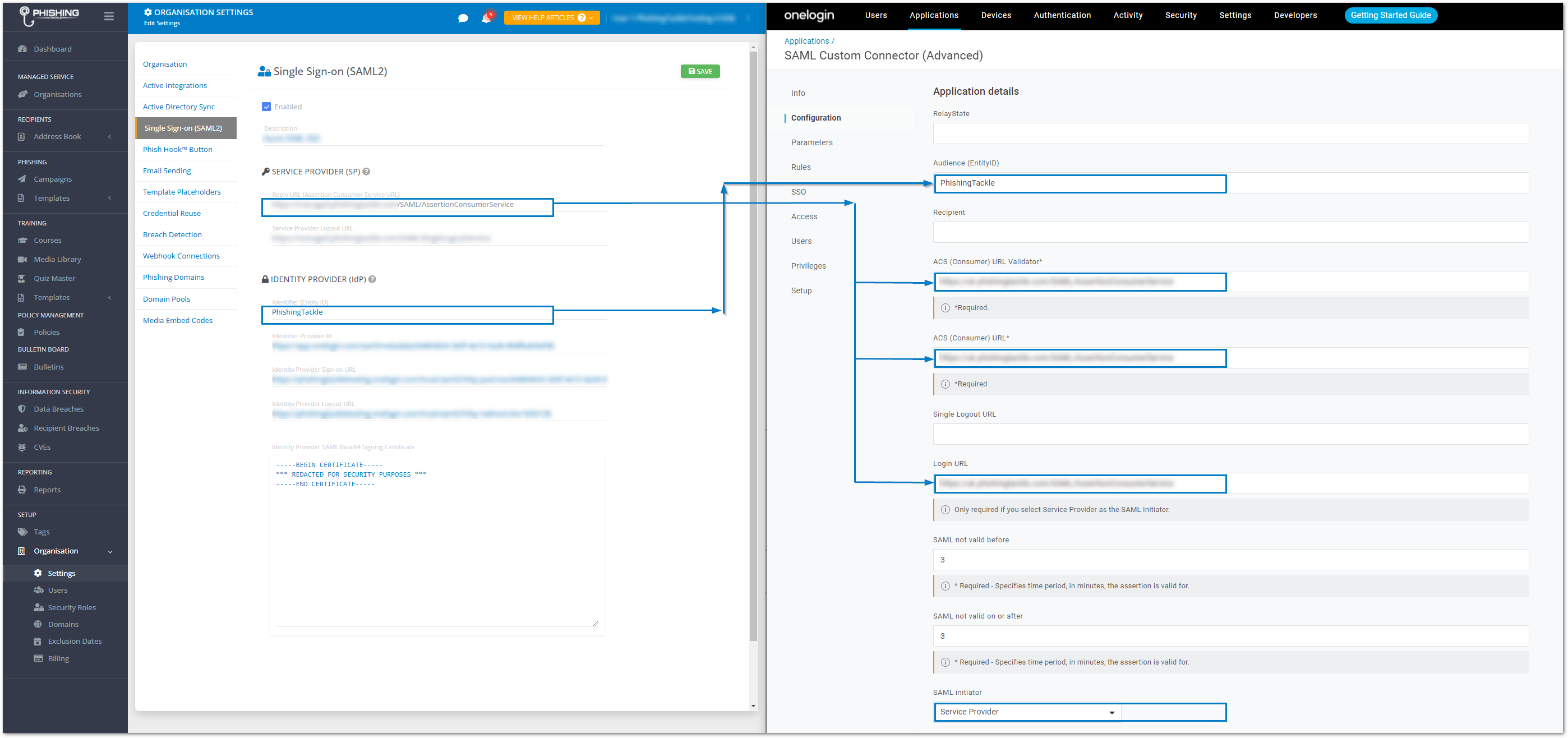
Task: Follow the Applications breadcrumb link
Action: pyautogui.click(x=806, y=41)
